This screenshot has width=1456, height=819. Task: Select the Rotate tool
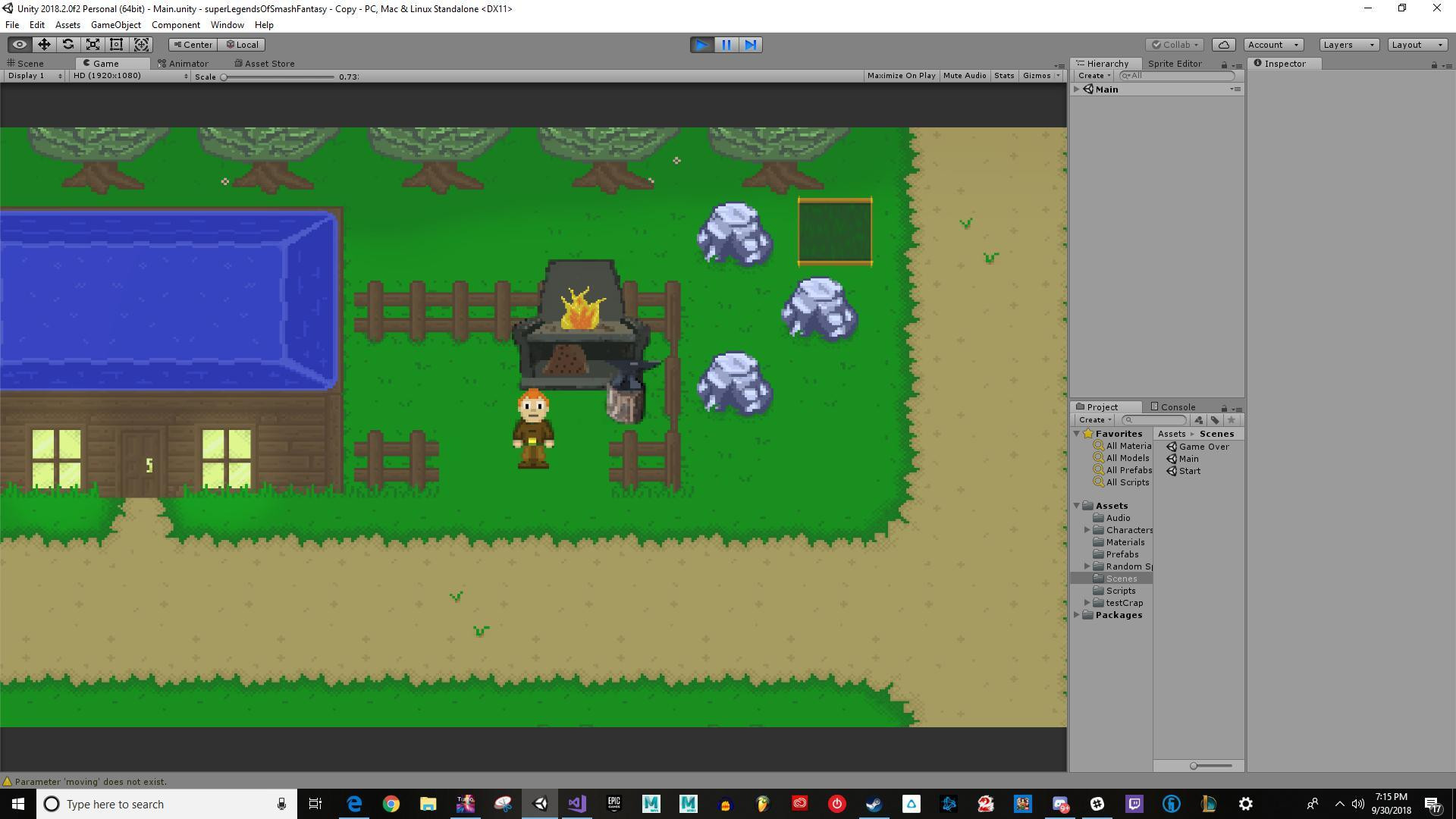point(68,45)
